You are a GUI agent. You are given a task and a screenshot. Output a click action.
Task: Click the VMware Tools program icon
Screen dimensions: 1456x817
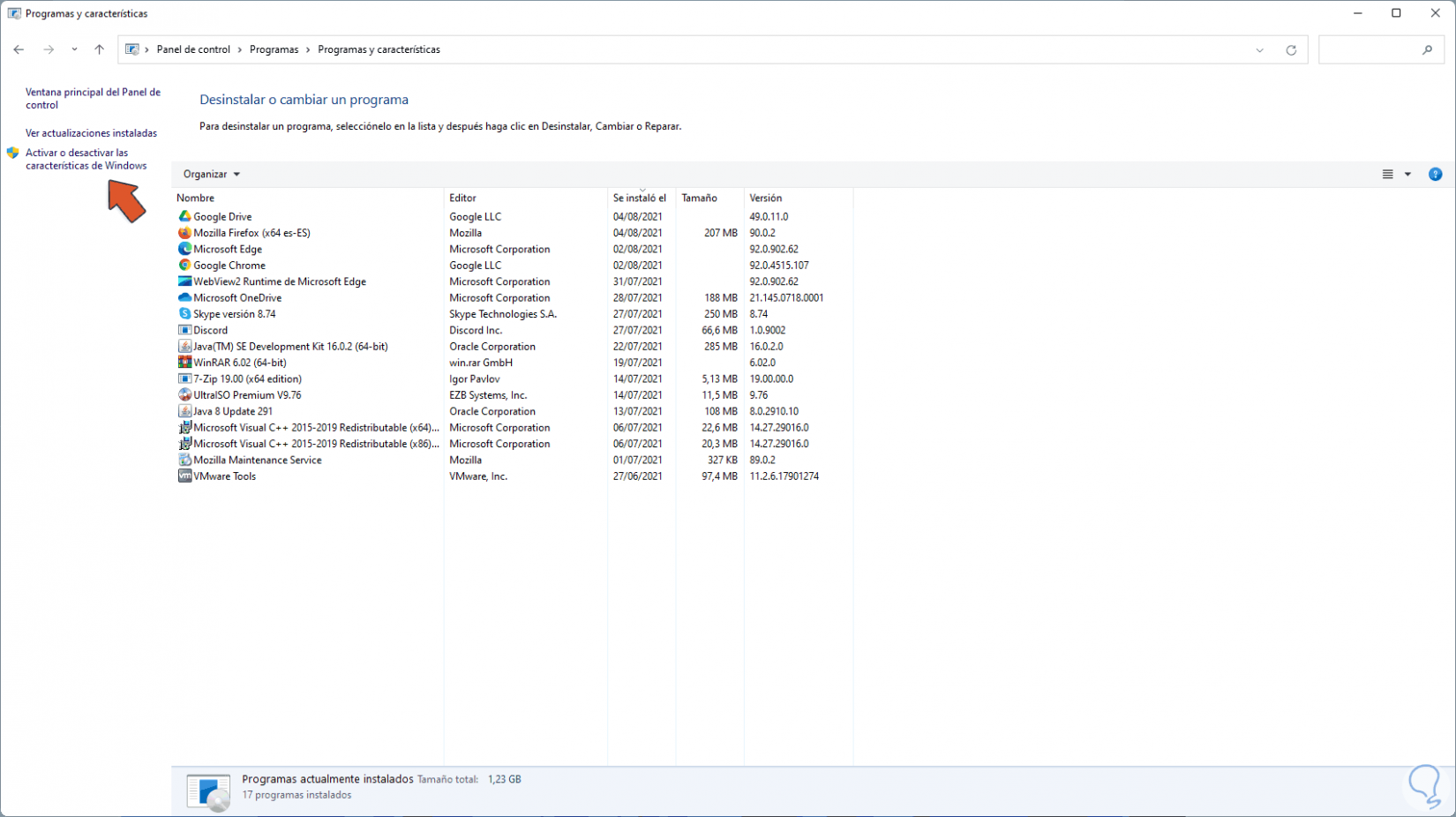point(184,476)
